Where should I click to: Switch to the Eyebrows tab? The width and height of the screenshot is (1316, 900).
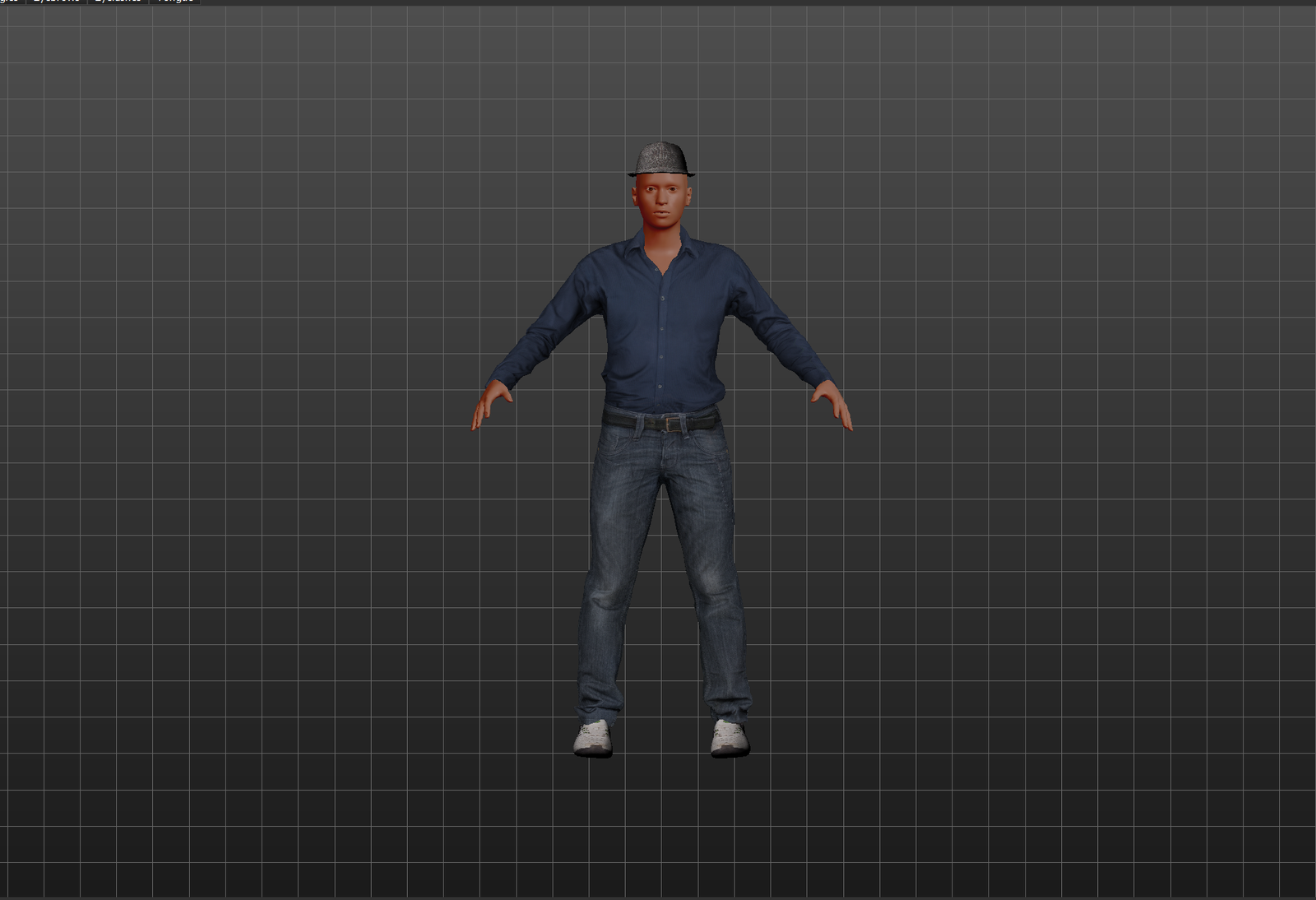point(56,1)
